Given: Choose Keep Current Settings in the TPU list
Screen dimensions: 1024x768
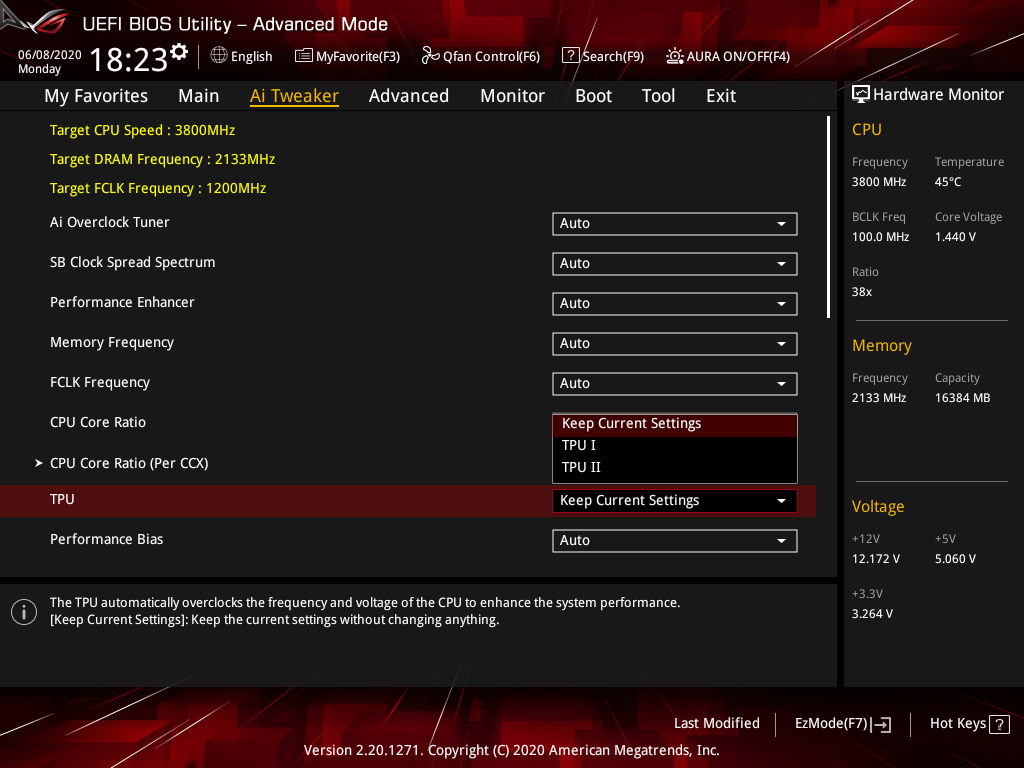Looking at the screenshot, I should (675, 424).
